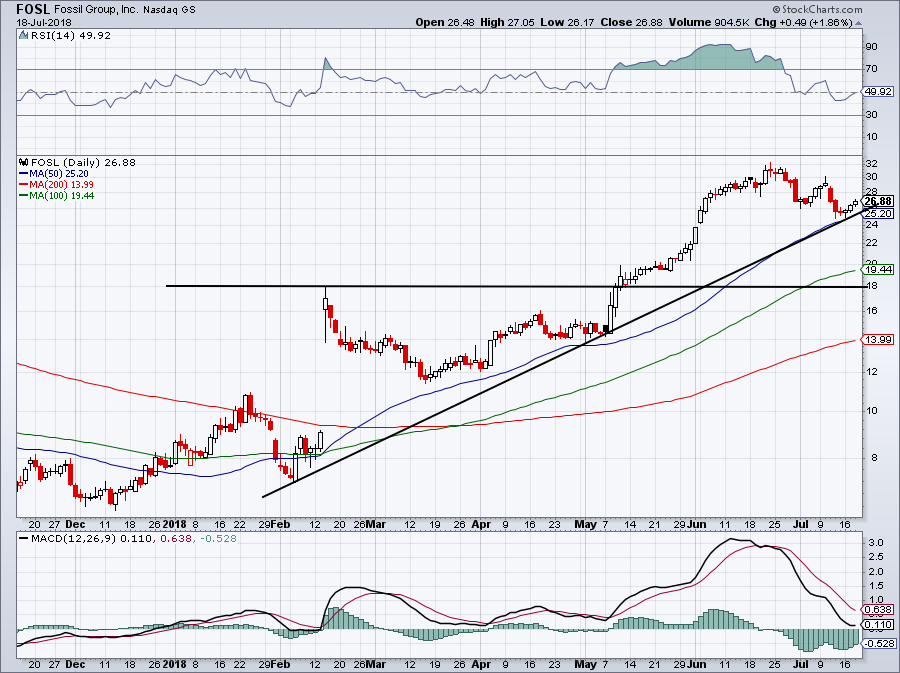Viewport: 900px width, 673px height.
Task: Click the Low 26.17 value
Action: point(568,22)
